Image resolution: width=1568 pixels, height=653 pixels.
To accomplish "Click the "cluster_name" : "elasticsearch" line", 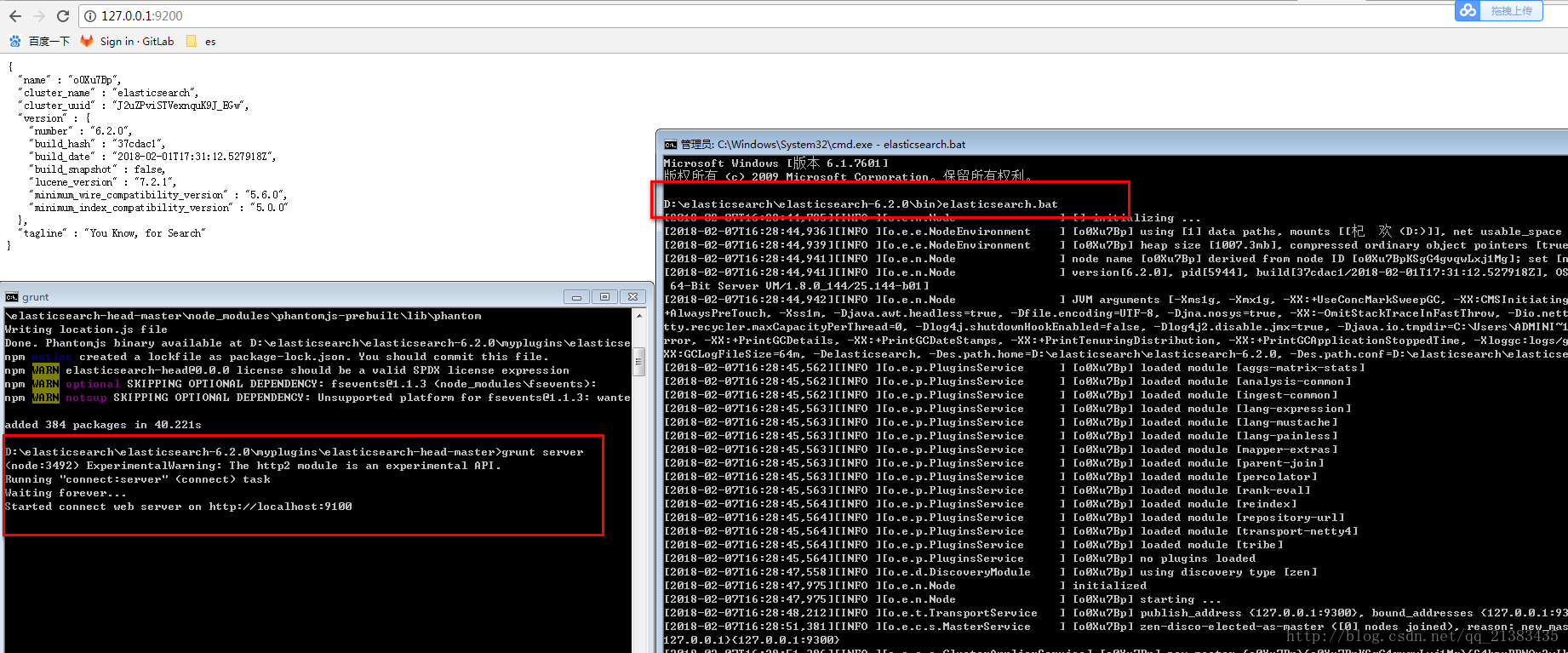I will coord(108,93).
